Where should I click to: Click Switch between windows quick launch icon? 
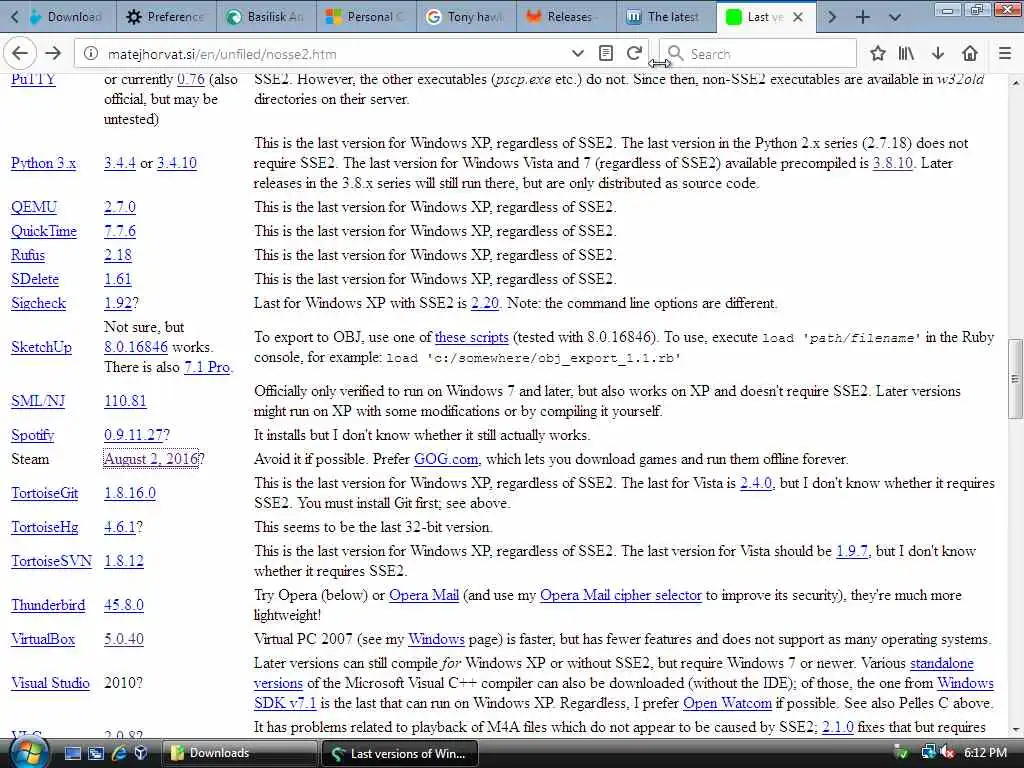pyautogui.click(x=95, y=753)
